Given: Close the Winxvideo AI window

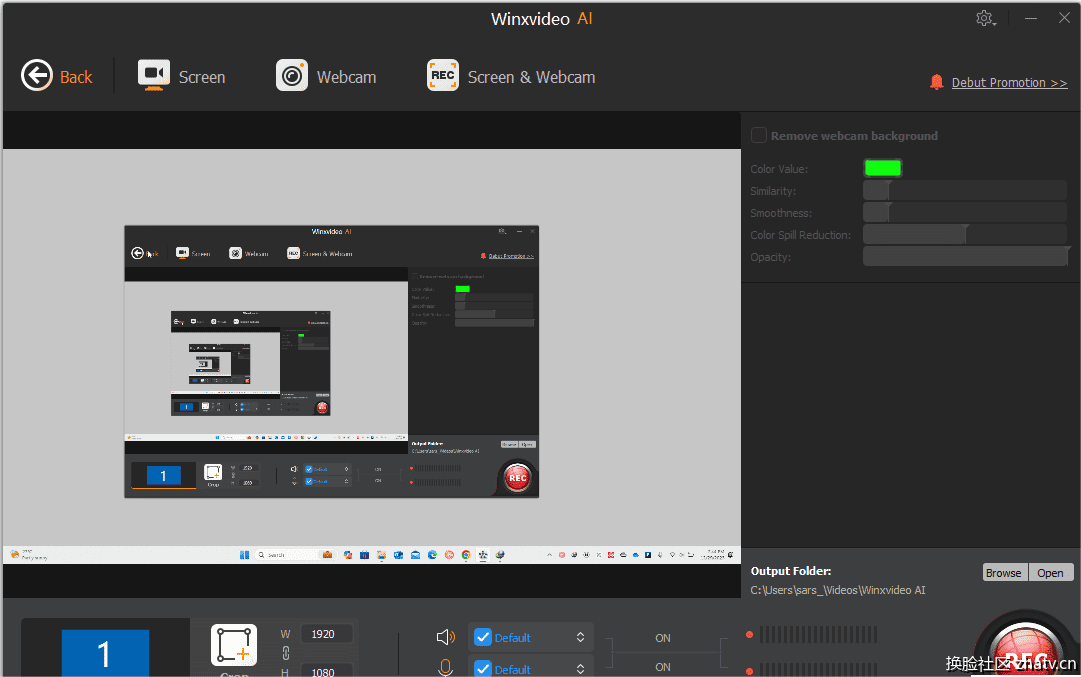Looking at the screenshot, I should pos(1064,18).
